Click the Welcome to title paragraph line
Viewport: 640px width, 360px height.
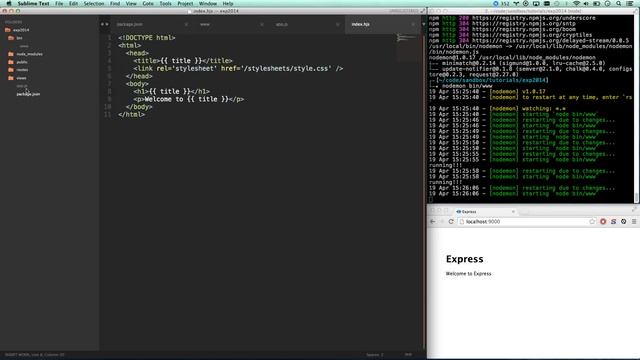click(x=189, y=99)
